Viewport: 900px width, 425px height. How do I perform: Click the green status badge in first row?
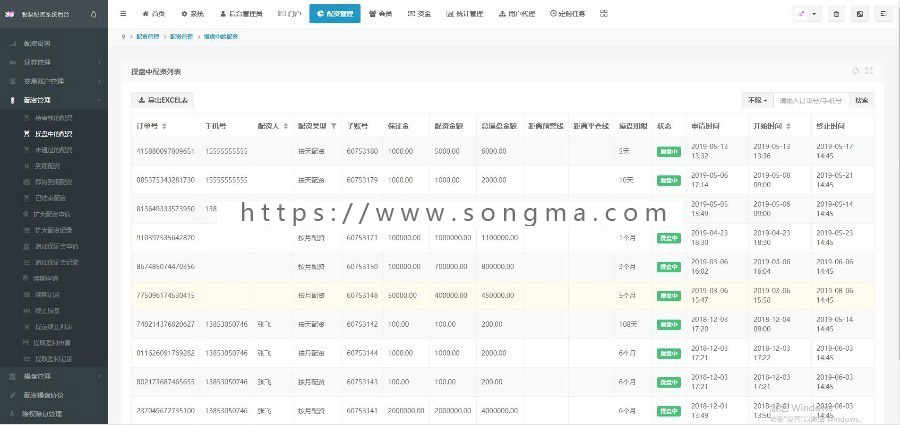pyautogui.click(x=669, y=152)
